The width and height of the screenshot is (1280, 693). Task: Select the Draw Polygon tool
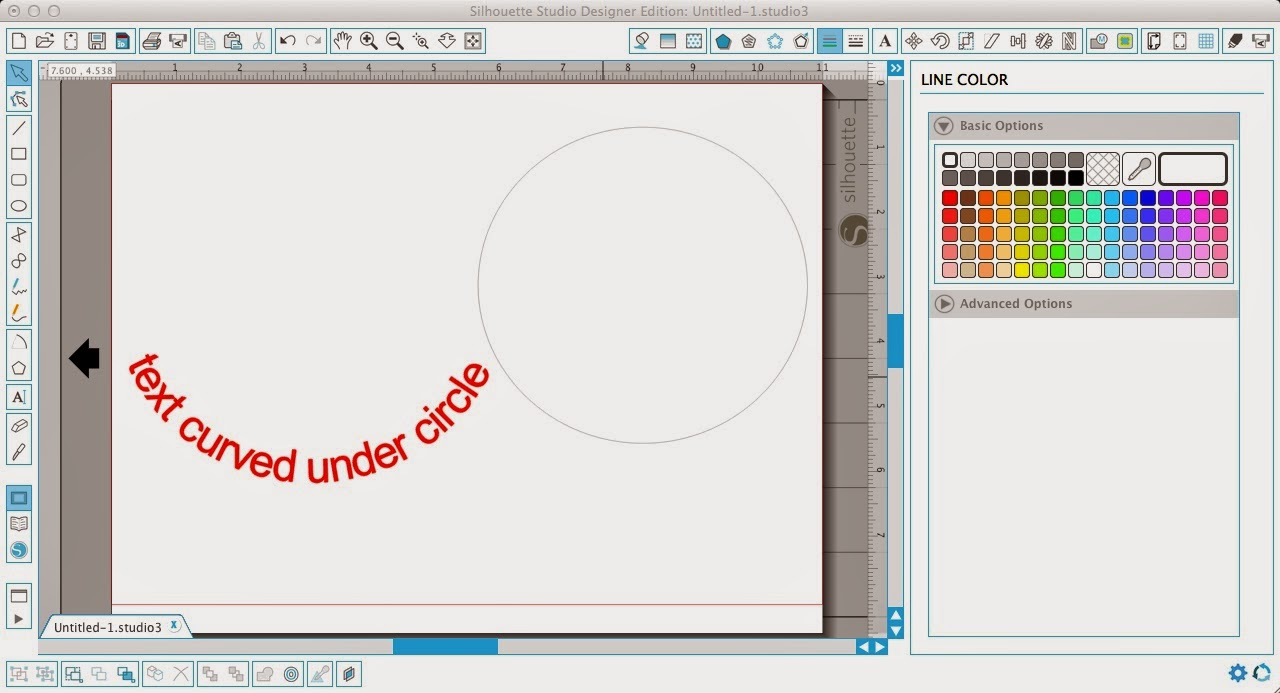17,367
